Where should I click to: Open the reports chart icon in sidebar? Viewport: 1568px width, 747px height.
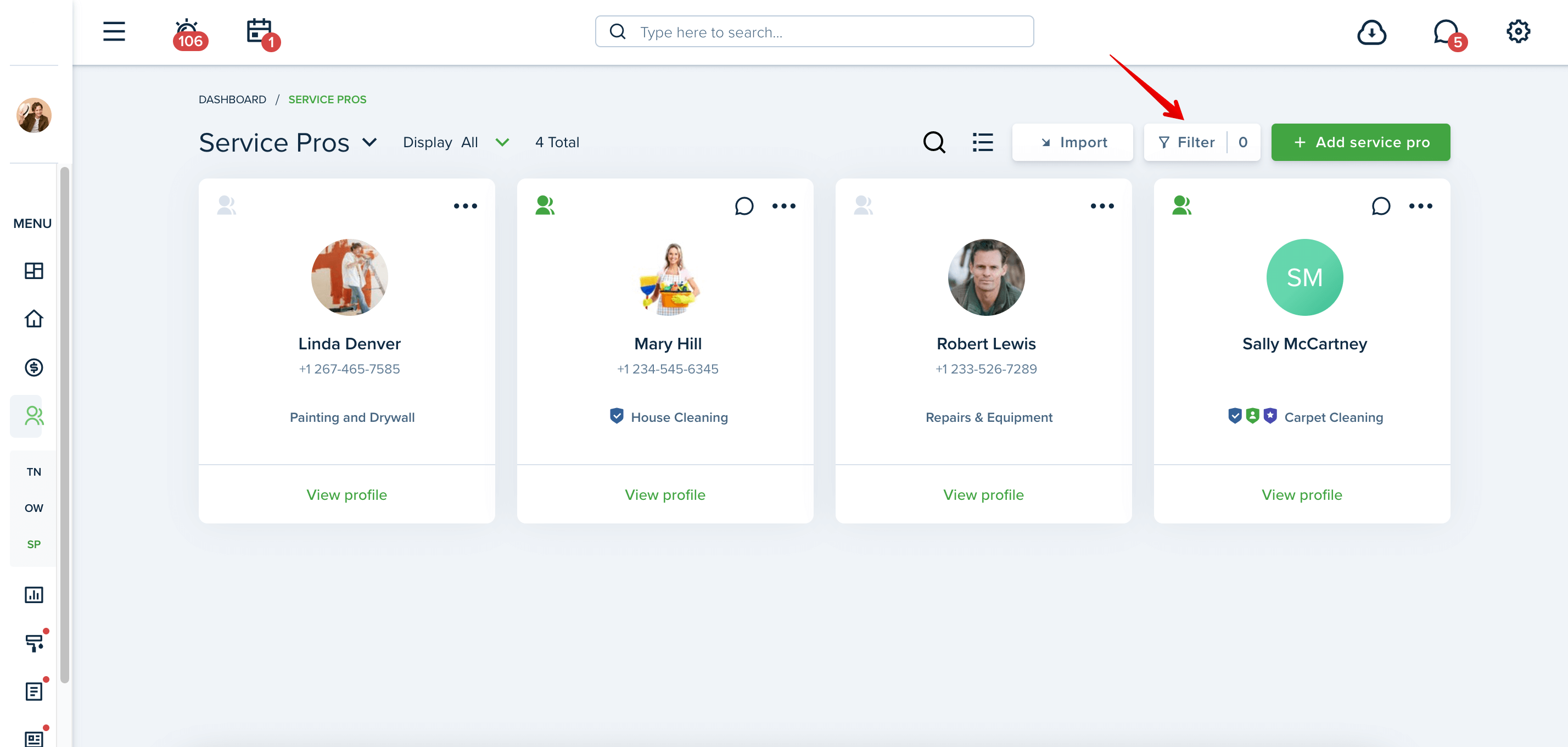pos(34,595)
